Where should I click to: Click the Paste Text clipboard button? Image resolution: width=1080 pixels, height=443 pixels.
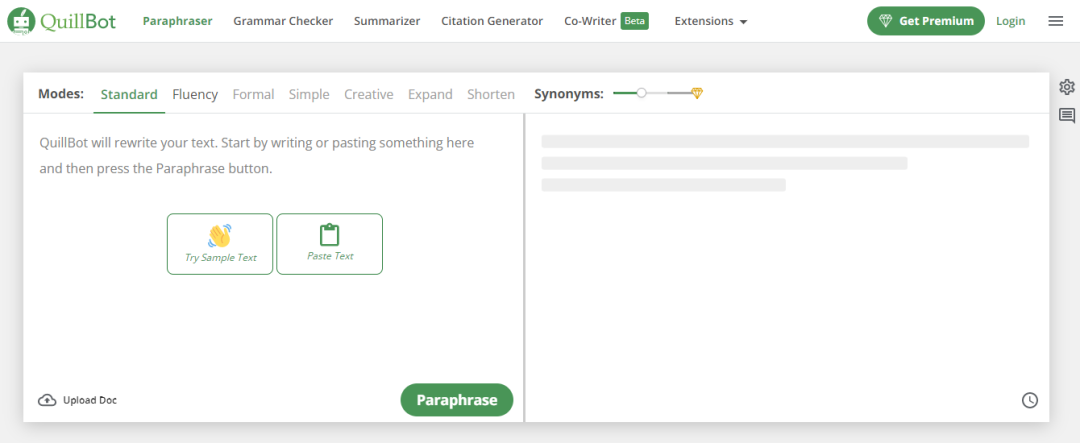[329, 244]
